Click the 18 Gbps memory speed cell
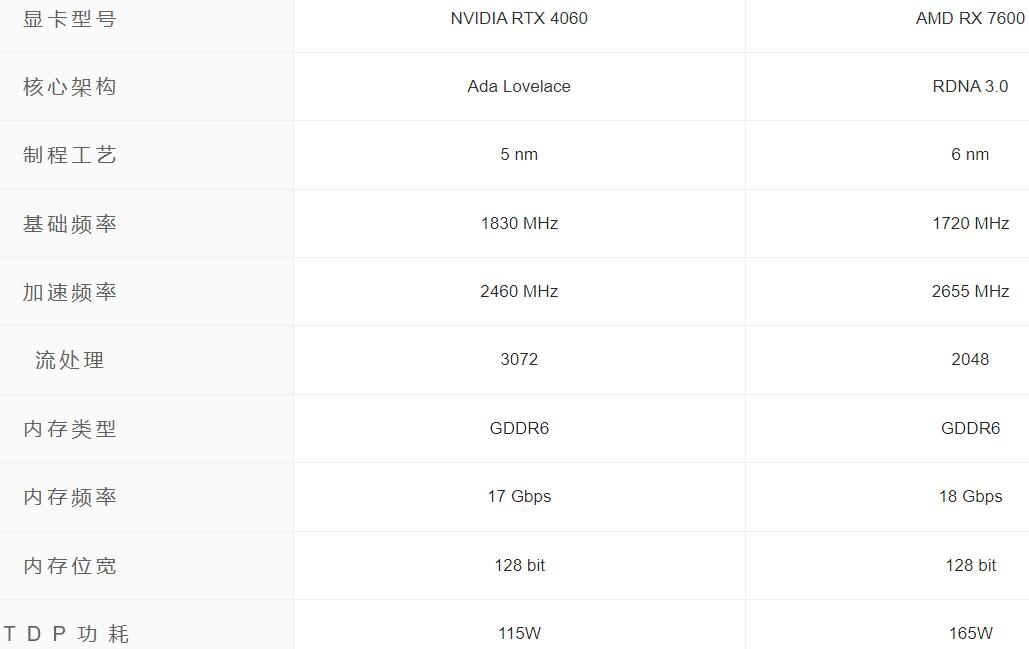 (x=970, y=496)
